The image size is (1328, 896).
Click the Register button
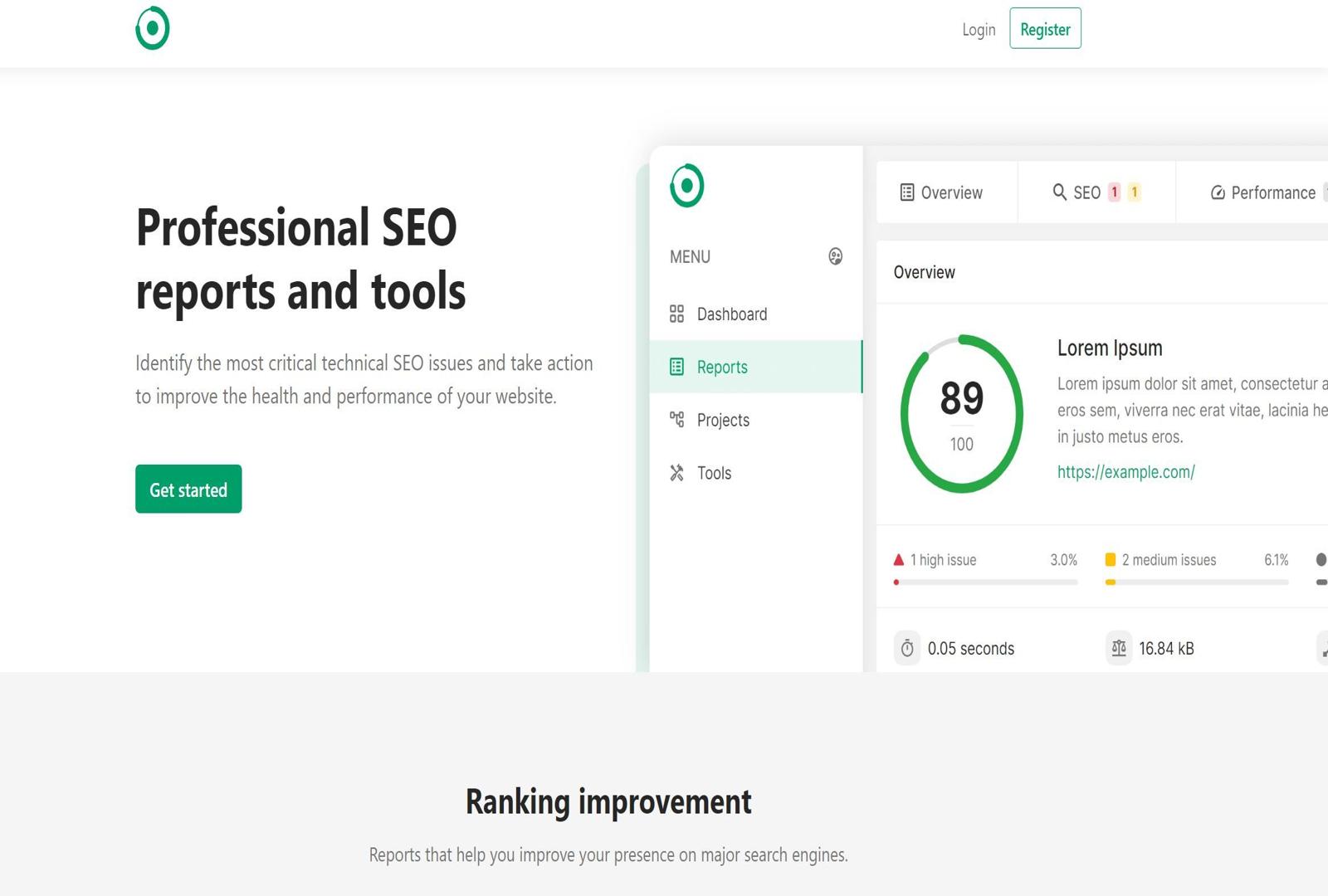click(x=1045, y=28)
